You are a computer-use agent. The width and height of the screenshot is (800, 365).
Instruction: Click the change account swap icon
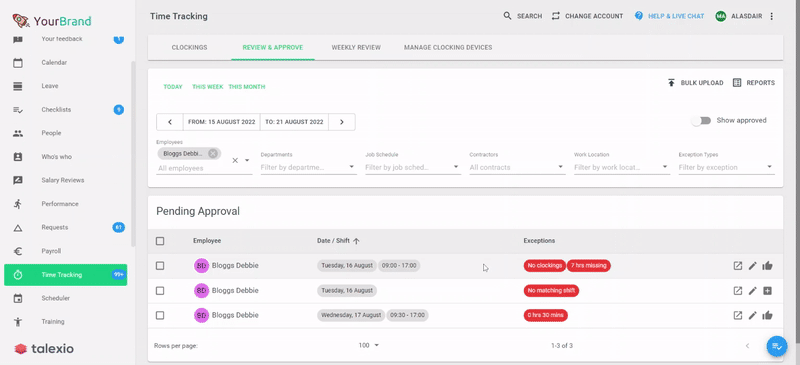556,16
